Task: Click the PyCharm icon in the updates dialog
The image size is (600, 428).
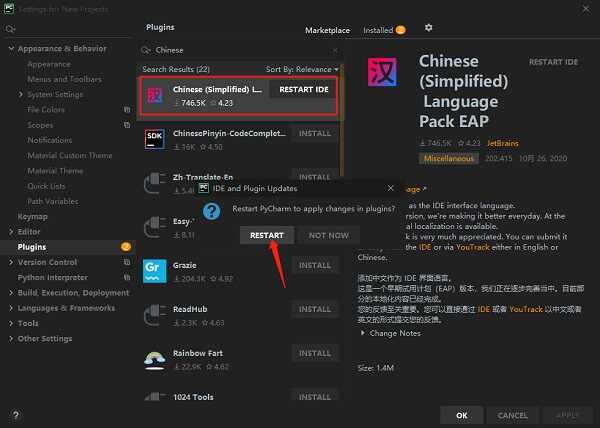Action: (x=204, y=188)
